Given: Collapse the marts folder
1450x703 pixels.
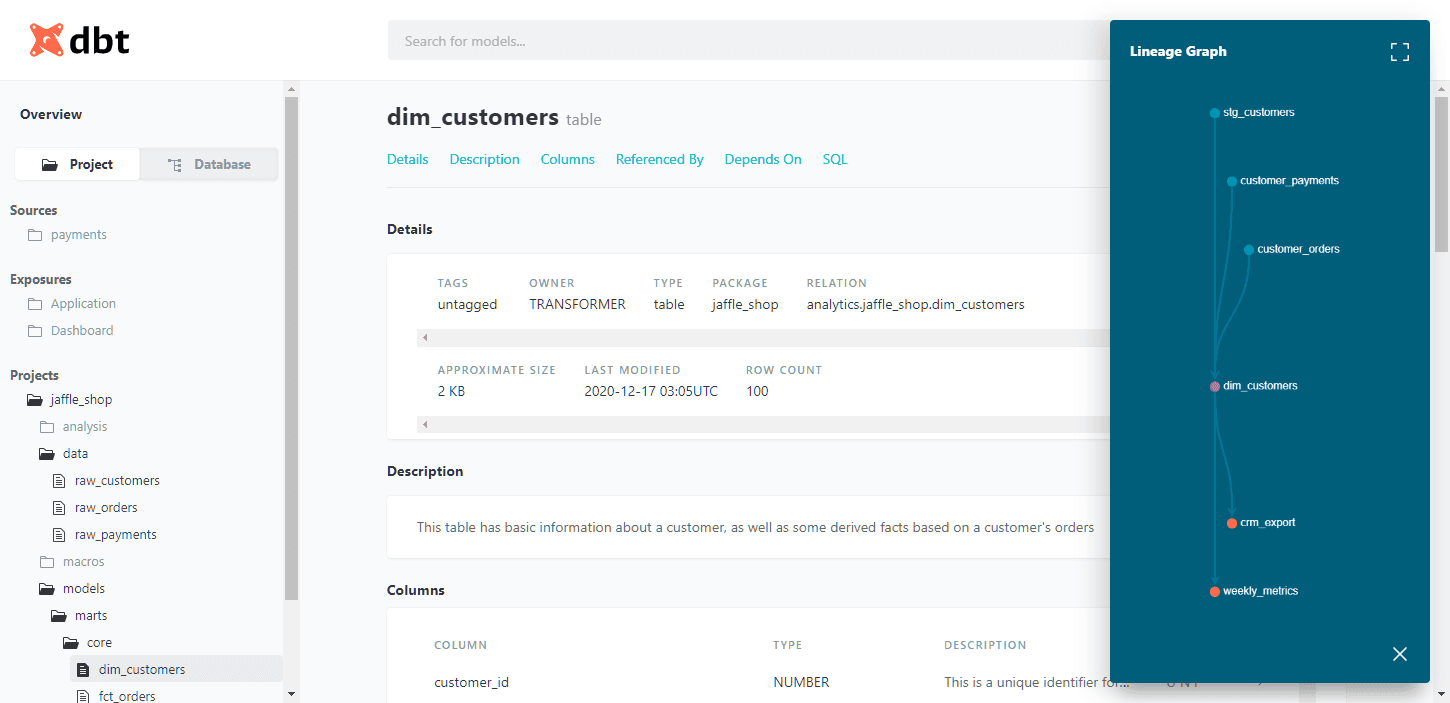Looking at the screenshot, I should coord(90,616).
